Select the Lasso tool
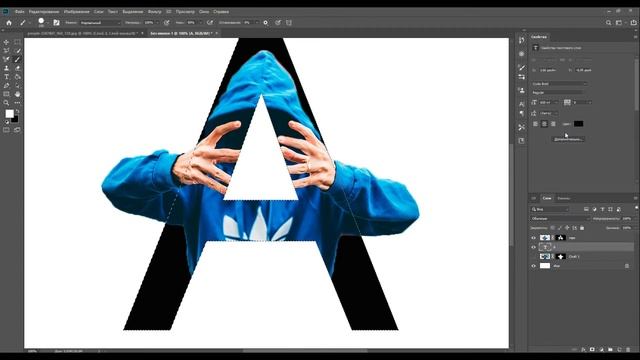 pos(6,51)
